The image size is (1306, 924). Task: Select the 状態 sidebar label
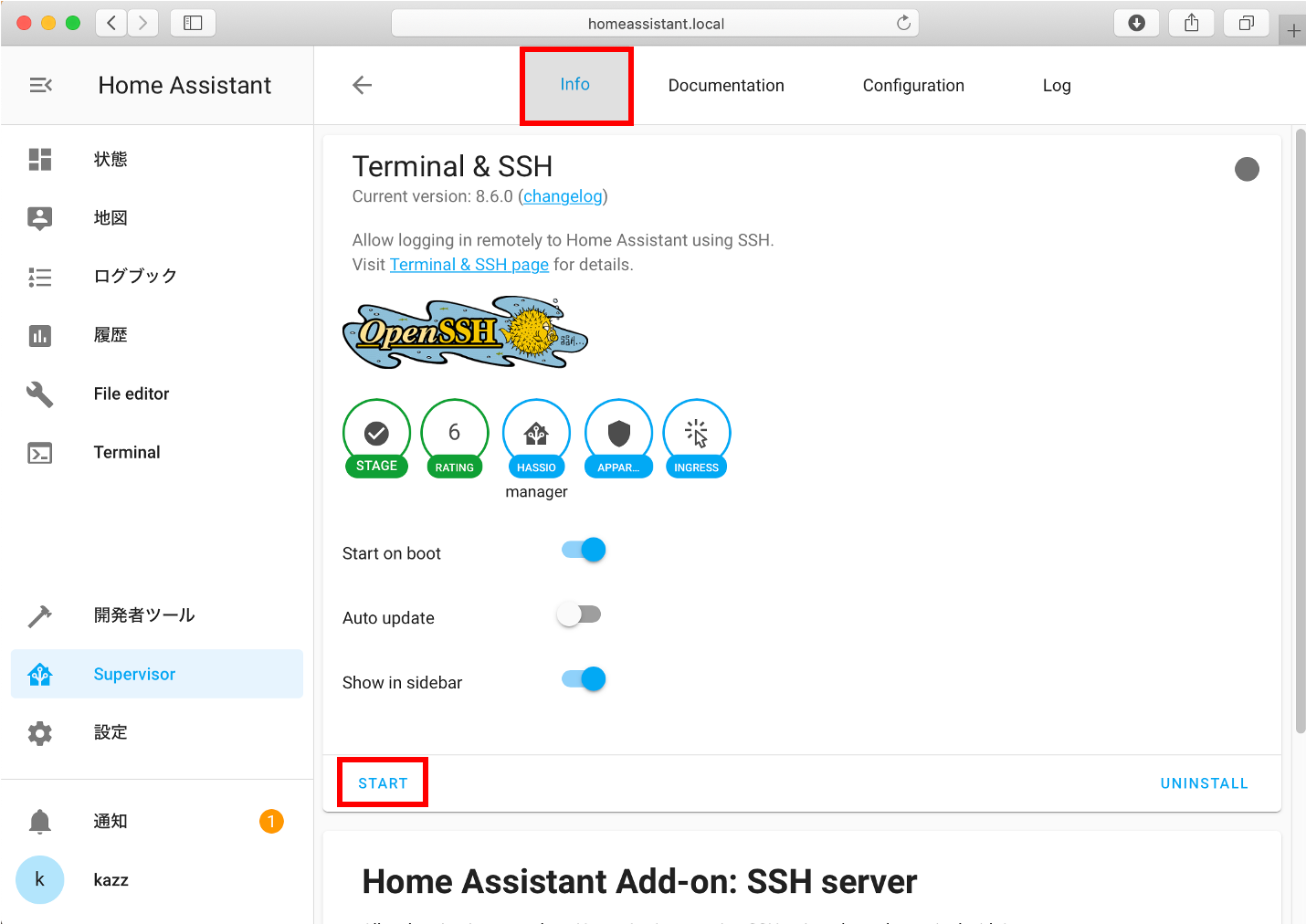111,159
